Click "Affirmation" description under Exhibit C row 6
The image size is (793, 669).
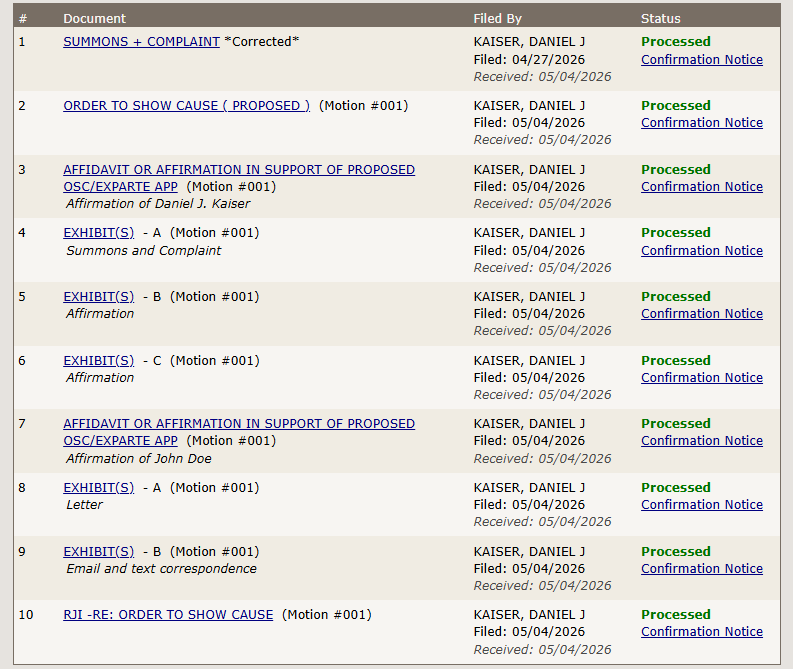pyautogui.click(x=100, y=378)
